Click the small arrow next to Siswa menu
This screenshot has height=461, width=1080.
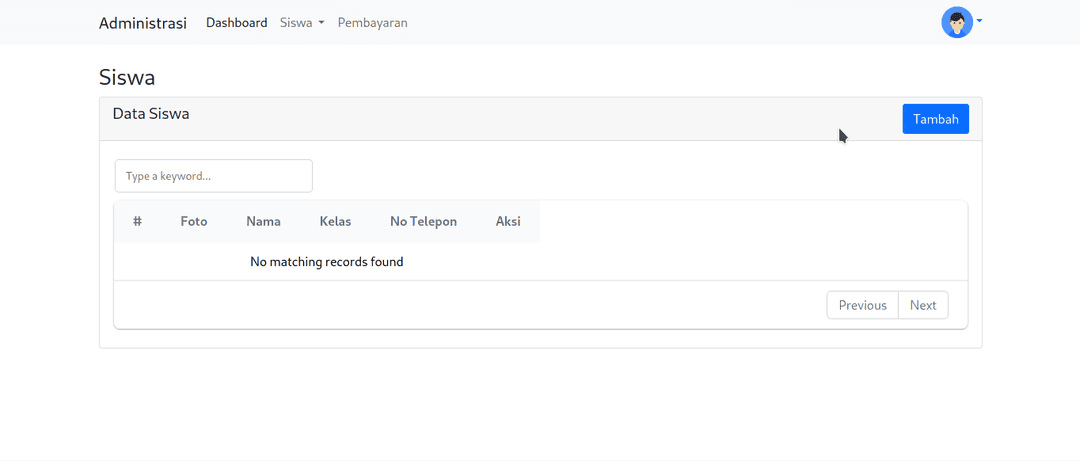point(321,23)
